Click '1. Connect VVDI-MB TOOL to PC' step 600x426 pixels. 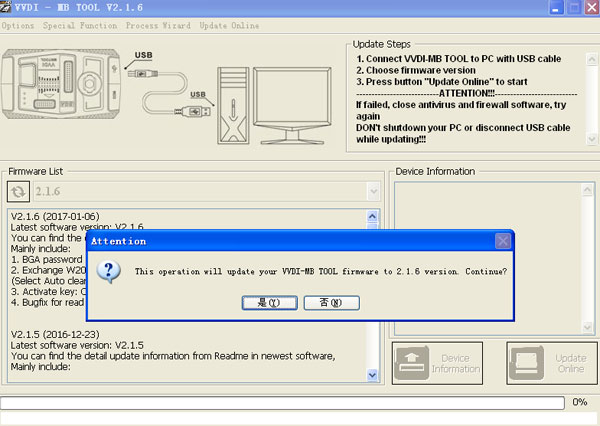click(x=458, y=59)
